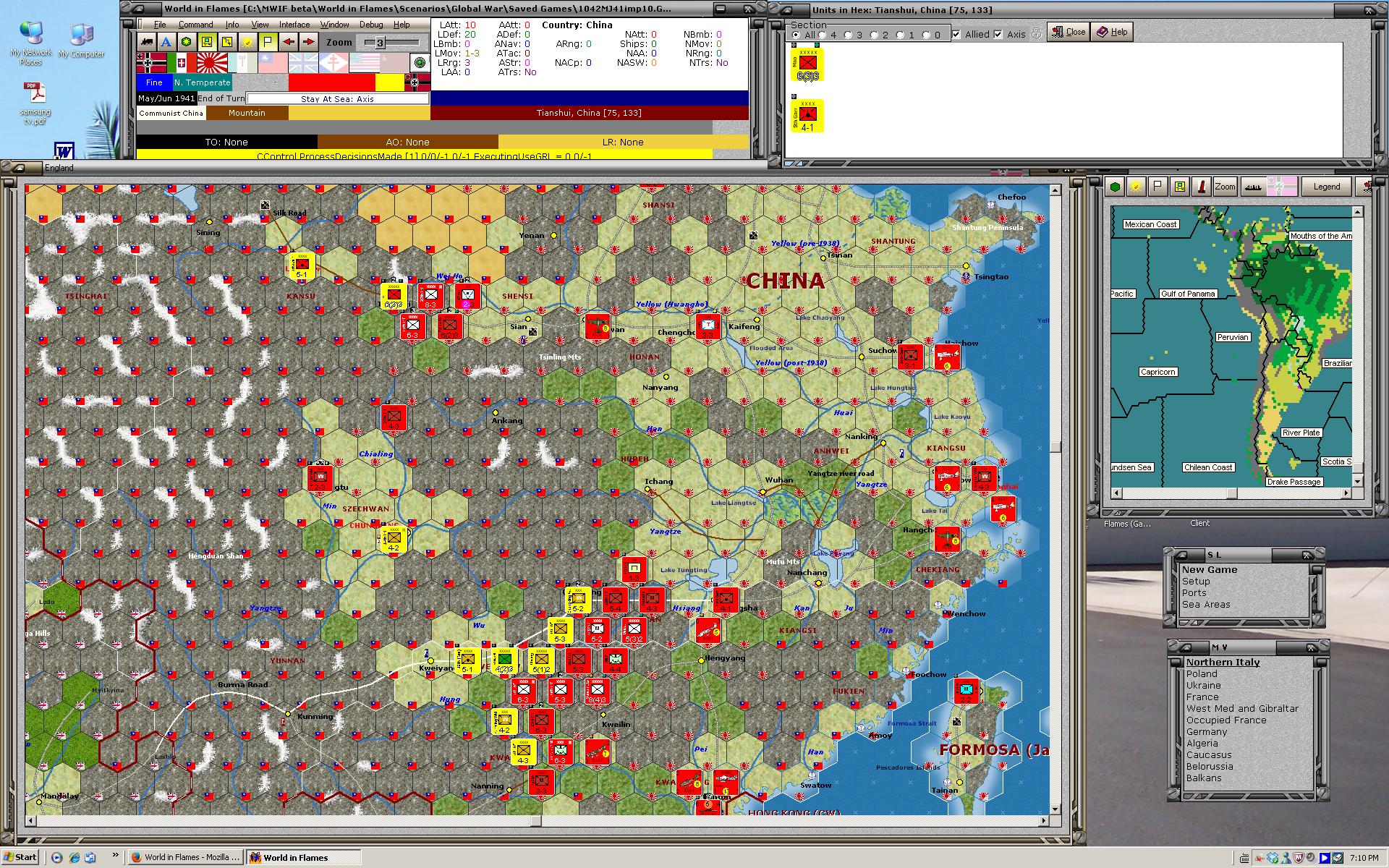The height and width of the screenshot is (868, 1389).
Task: Select the United States flag
Action: 364,63
